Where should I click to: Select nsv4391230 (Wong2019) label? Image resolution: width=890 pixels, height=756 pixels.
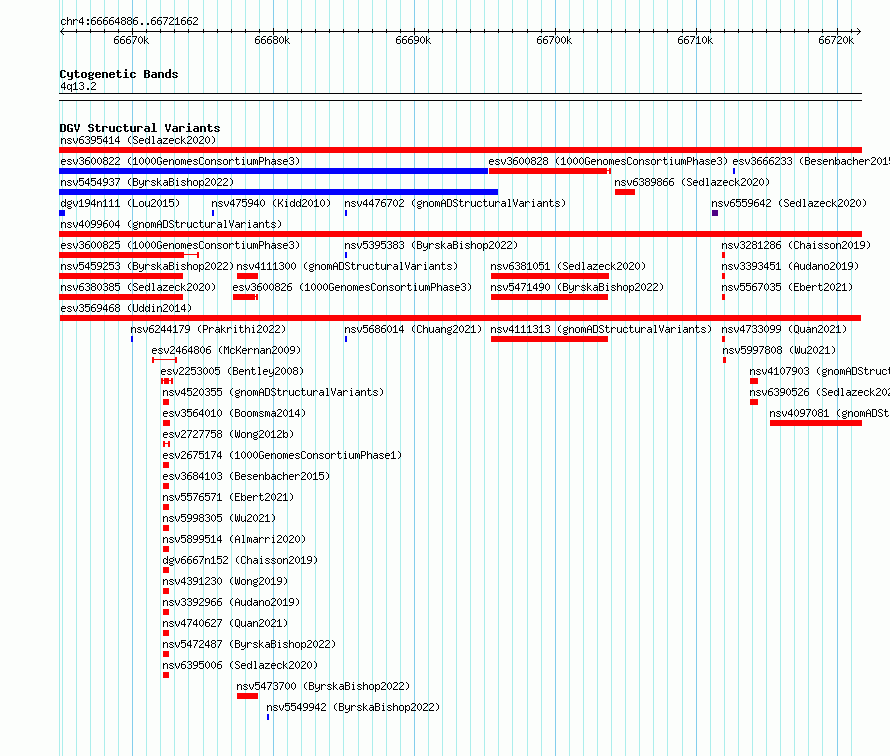[225, 581]
